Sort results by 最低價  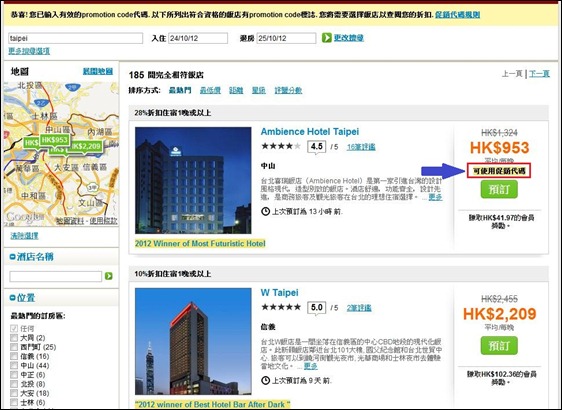point(210,90)
